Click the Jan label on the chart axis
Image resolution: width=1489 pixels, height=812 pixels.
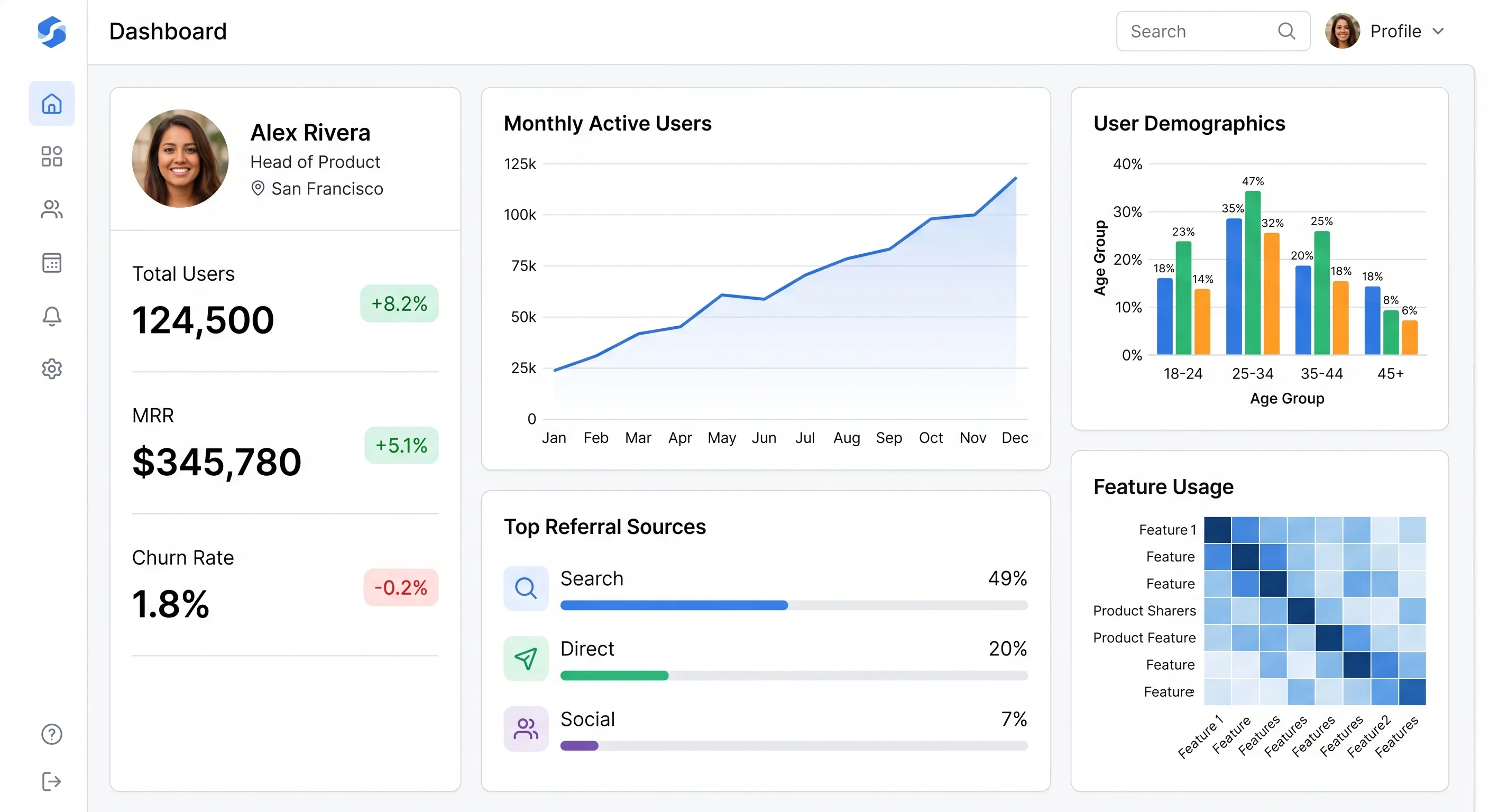tap(554, 438)
